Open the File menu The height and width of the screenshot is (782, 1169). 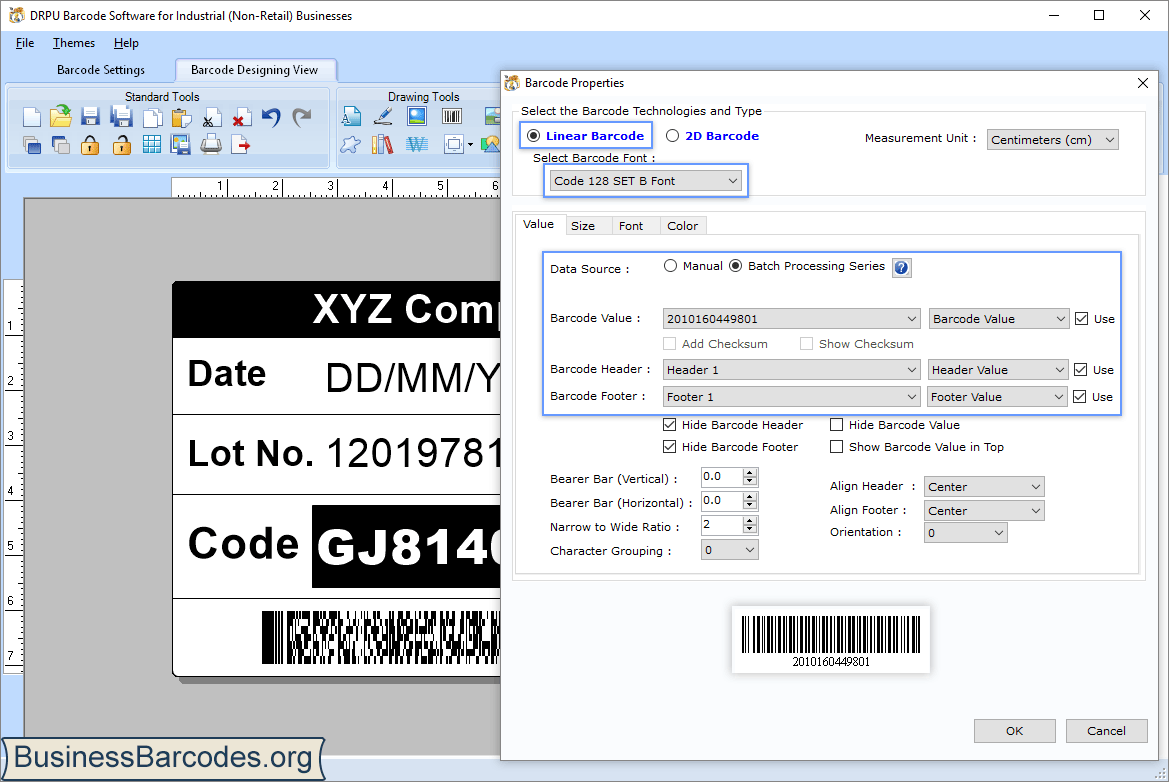(x=25, y=43)
